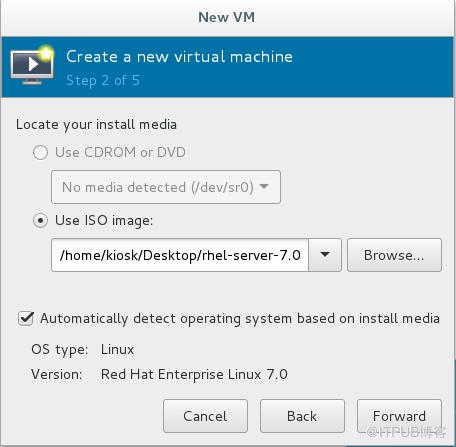This screenshot has height=447, width=456.
Task: Click the New VM title bar text
Action: pyautogui.click(x=227, y=17)
